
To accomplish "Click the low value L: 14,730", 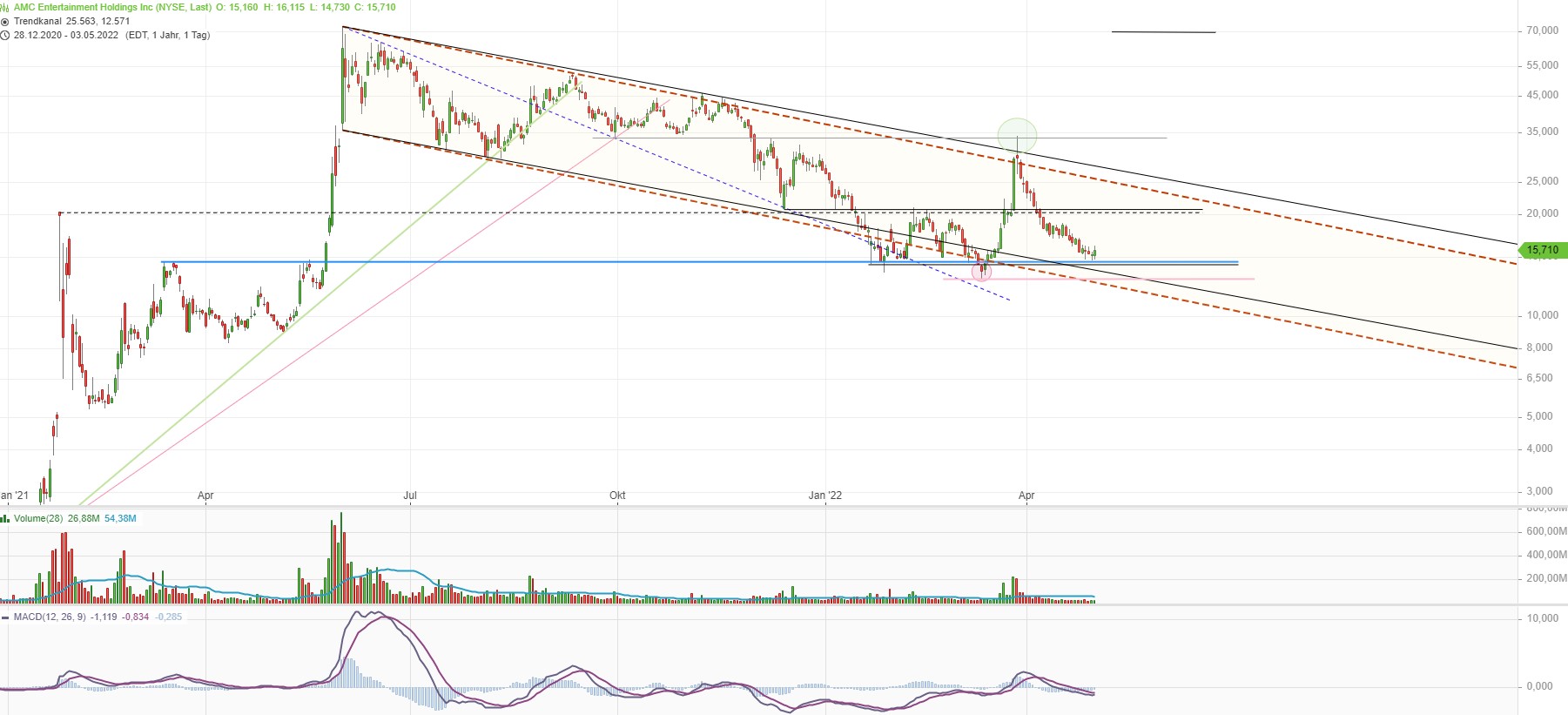I will (330, 7).
